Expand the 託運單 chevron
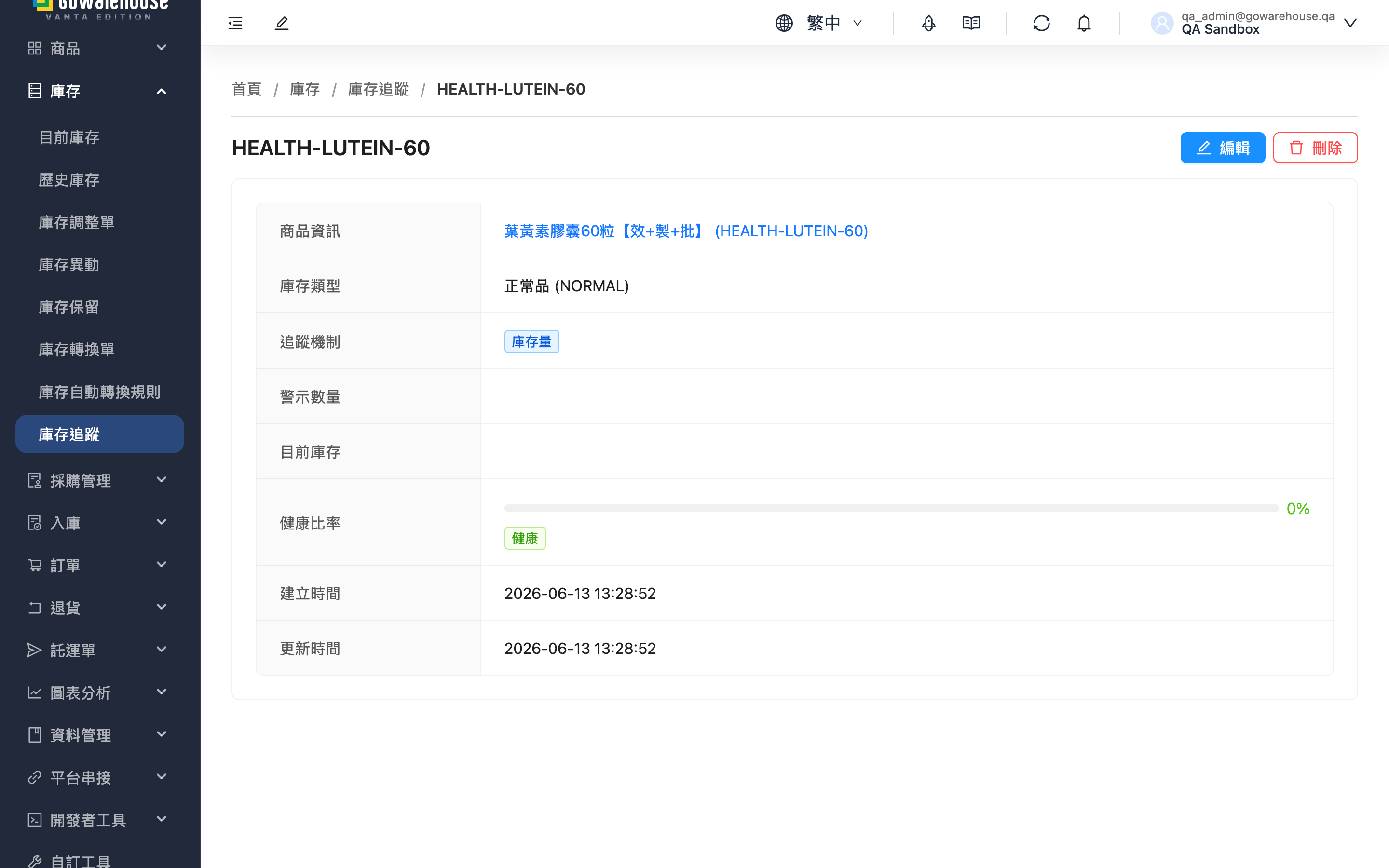Viewport: 1389px width, 868px height. click(x=162, y=649)
